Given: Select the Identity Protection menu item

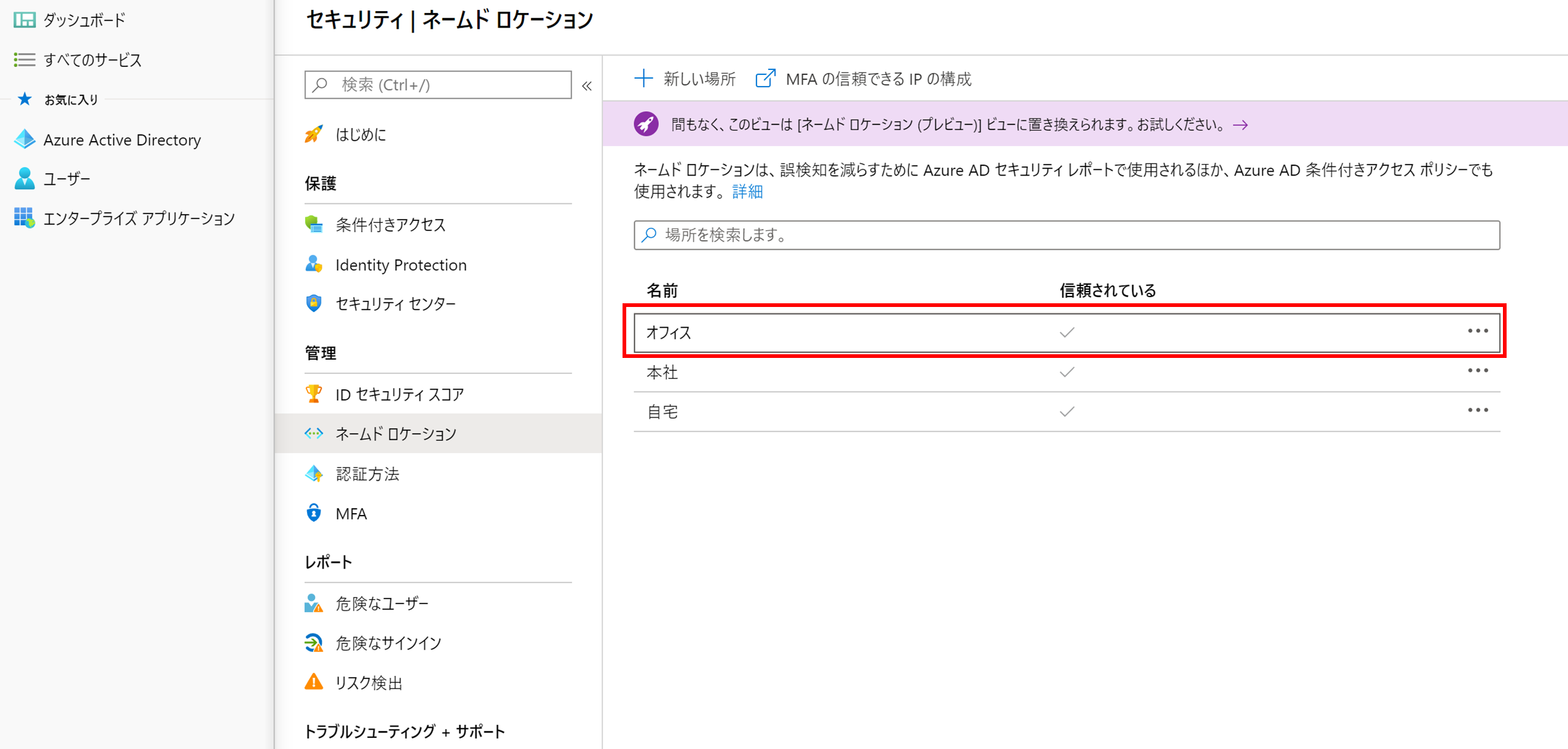Looking at the screenshot, I should (x=400, y=265).
